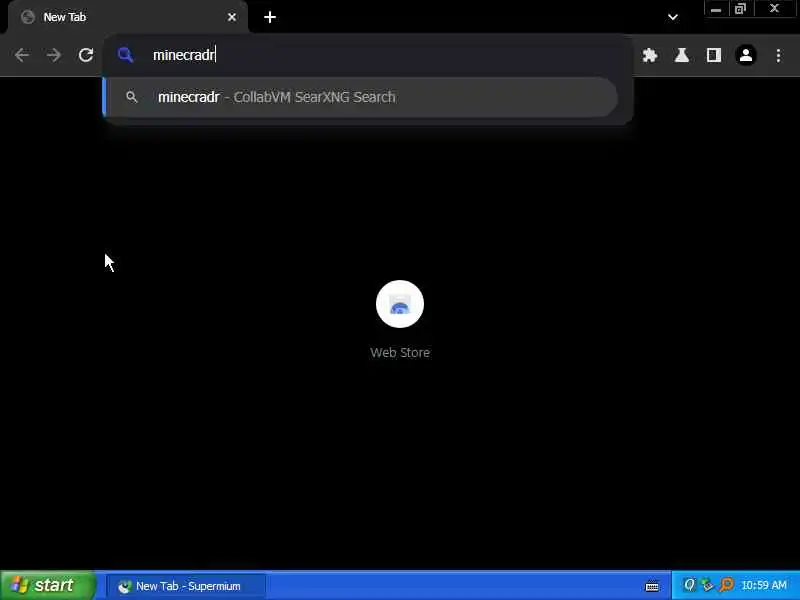Click the 10:59 AM clock

pos(764,585)
